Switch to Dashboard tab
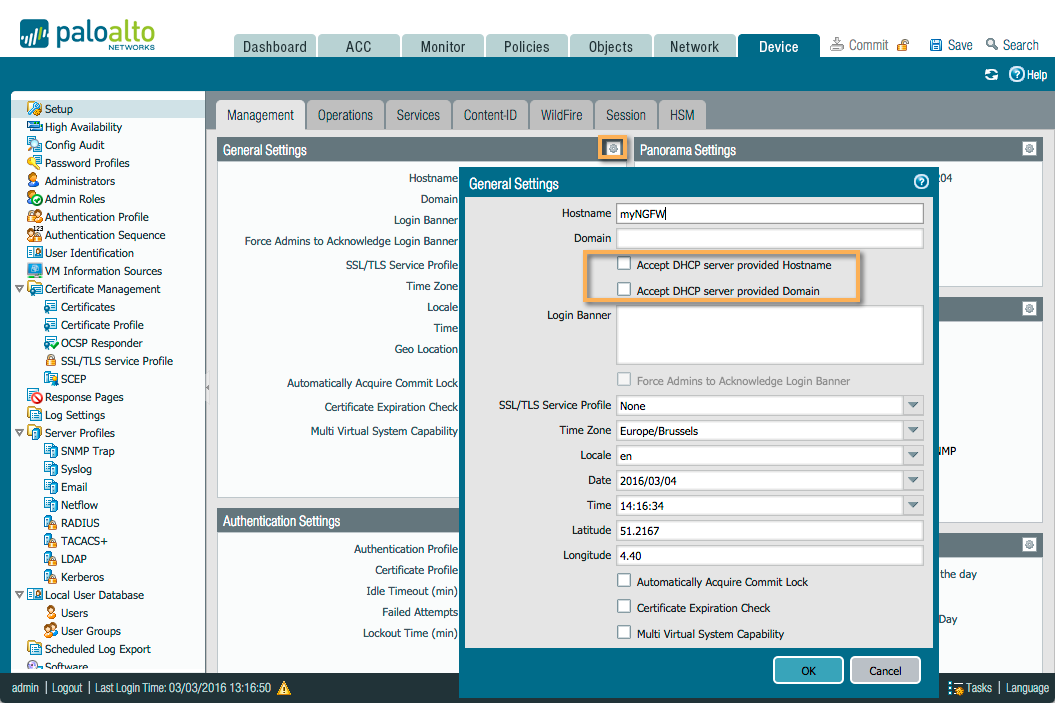The image size is (1055, 705). [x=275, y=46]
